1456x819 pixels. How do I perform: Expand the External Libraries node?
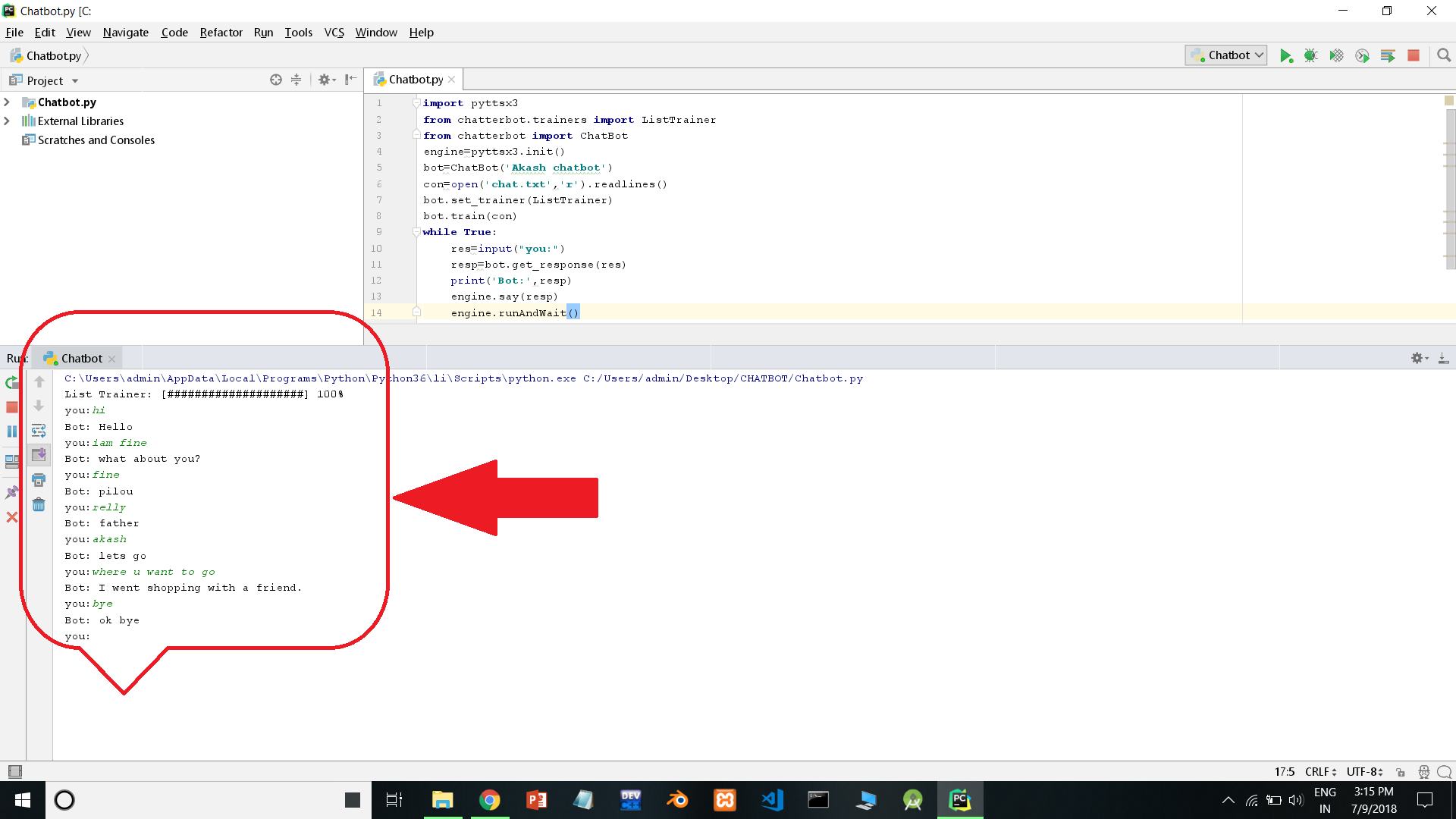7,121
